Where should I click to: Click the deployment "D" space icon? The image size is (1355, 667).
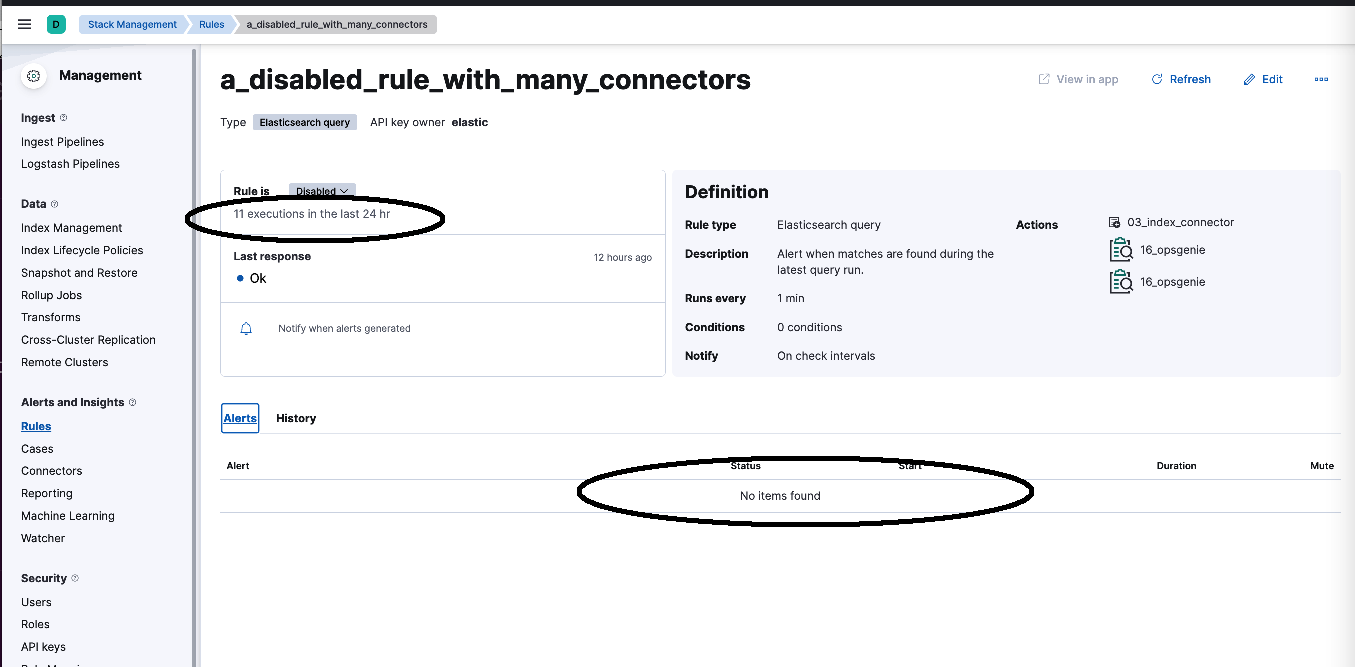56,22
